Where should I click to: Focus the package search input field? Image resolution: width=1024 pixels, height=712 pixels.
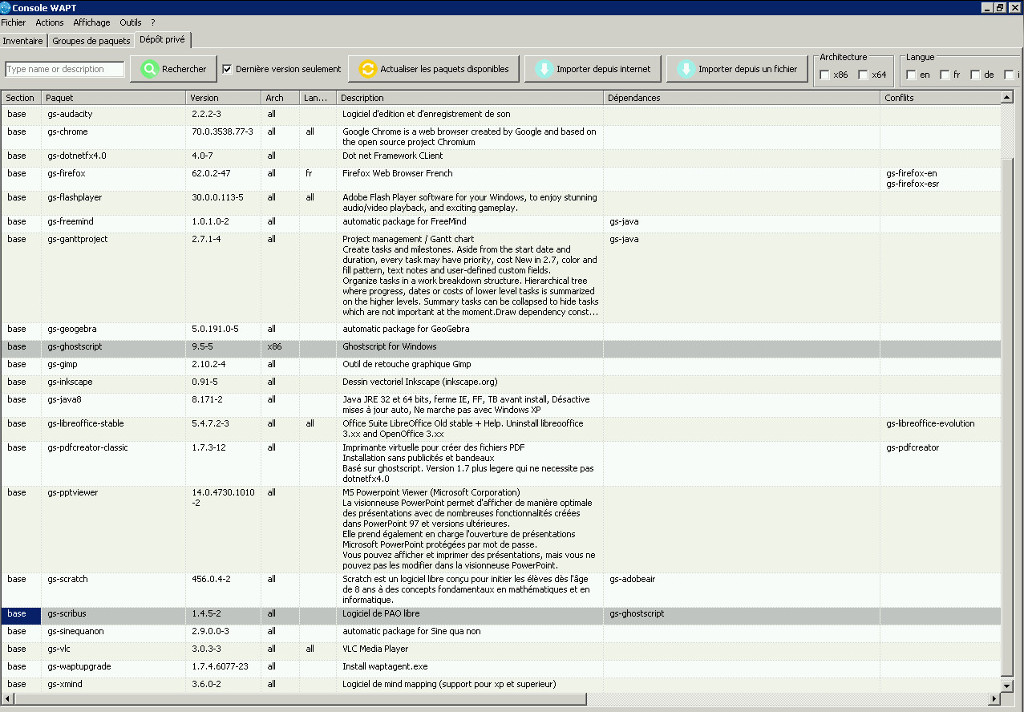coord(65,69)
